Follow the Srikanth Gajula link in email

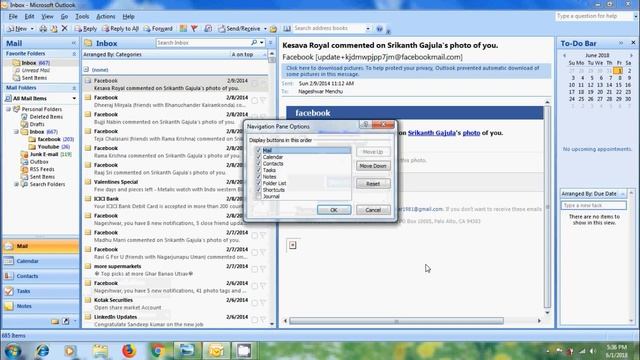coord(431,133)
